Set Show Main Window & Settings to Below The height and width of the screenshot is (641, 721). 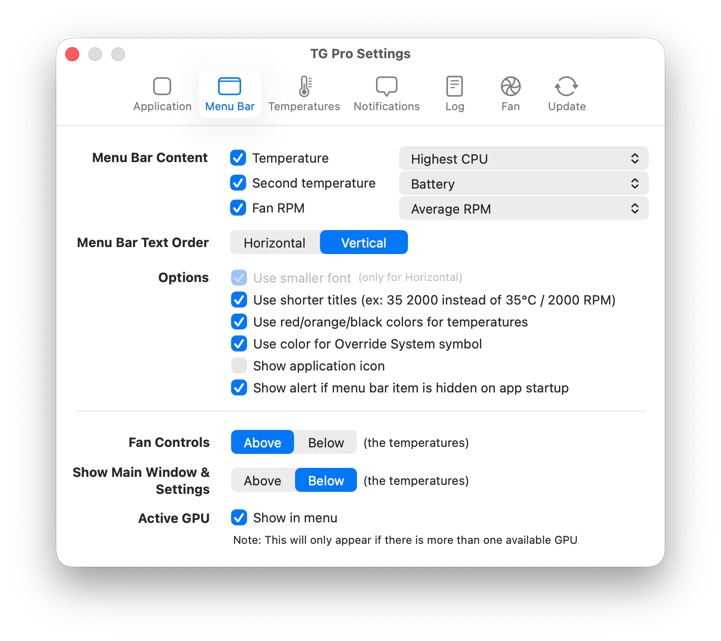click(326, 480)
